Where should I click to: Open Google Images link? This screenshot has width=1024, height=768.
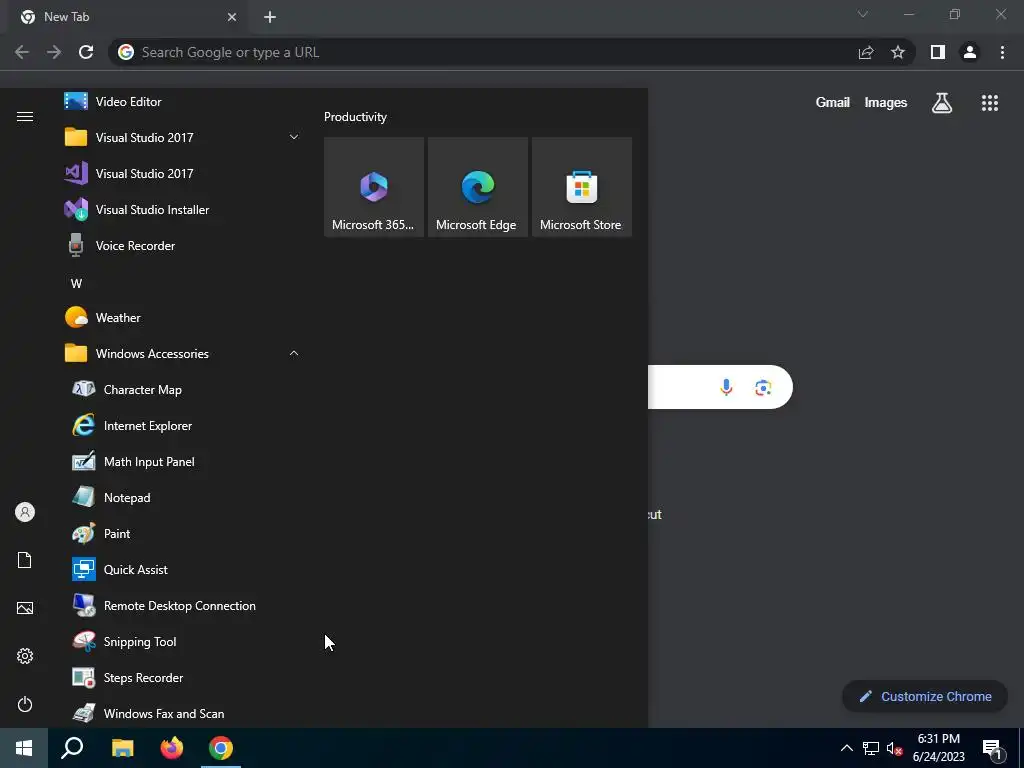pos(886,103)
